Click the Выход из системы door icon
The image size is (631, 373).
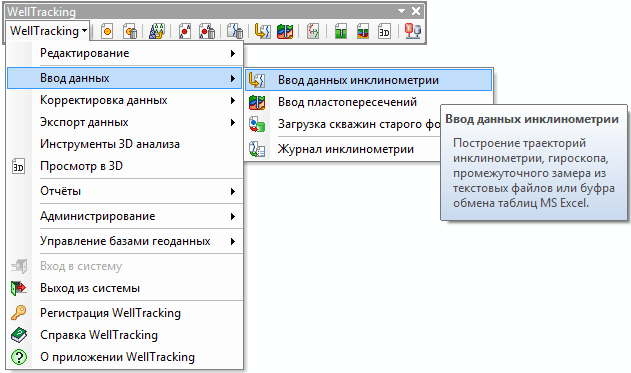[19, 288]
